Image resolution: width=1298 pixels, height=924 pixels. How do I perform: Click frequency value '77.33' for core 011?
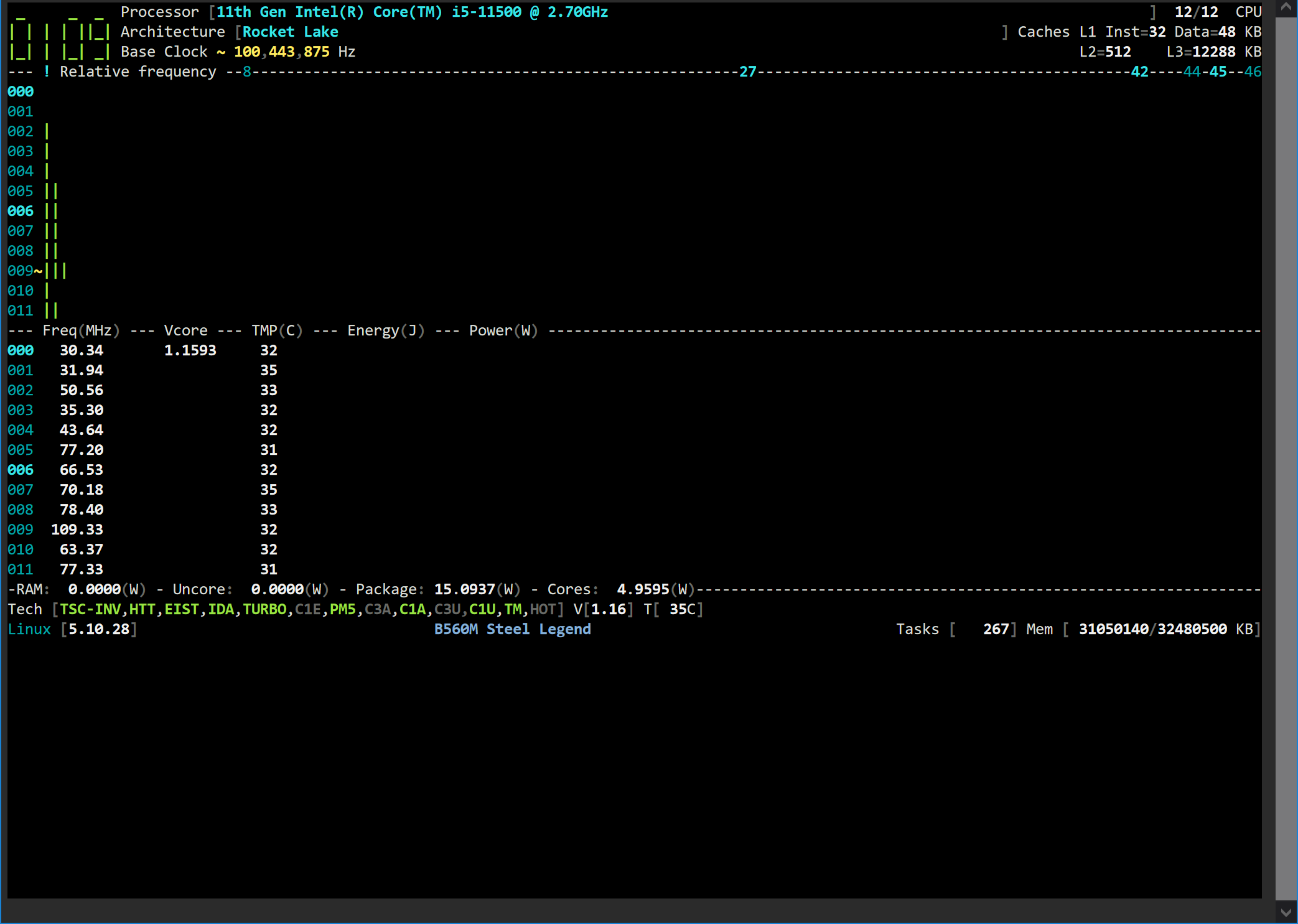coord(82,569)
